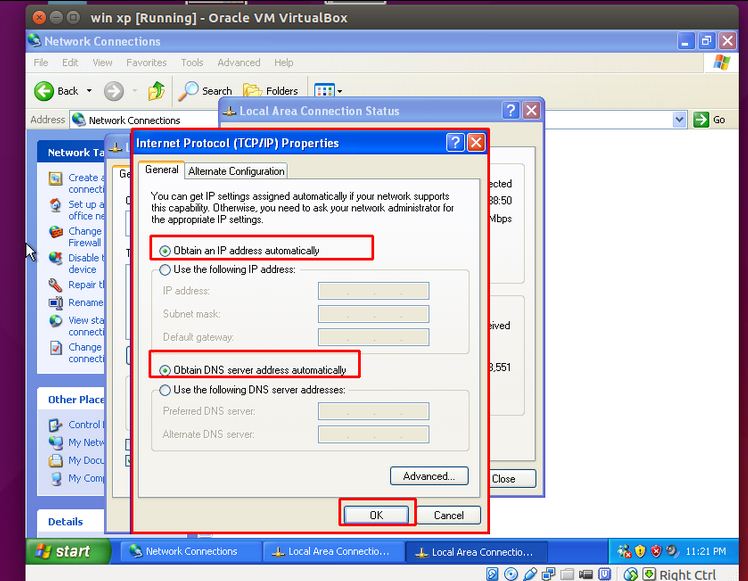Click the VirtualBox hard disk status icon

point(492,574)
